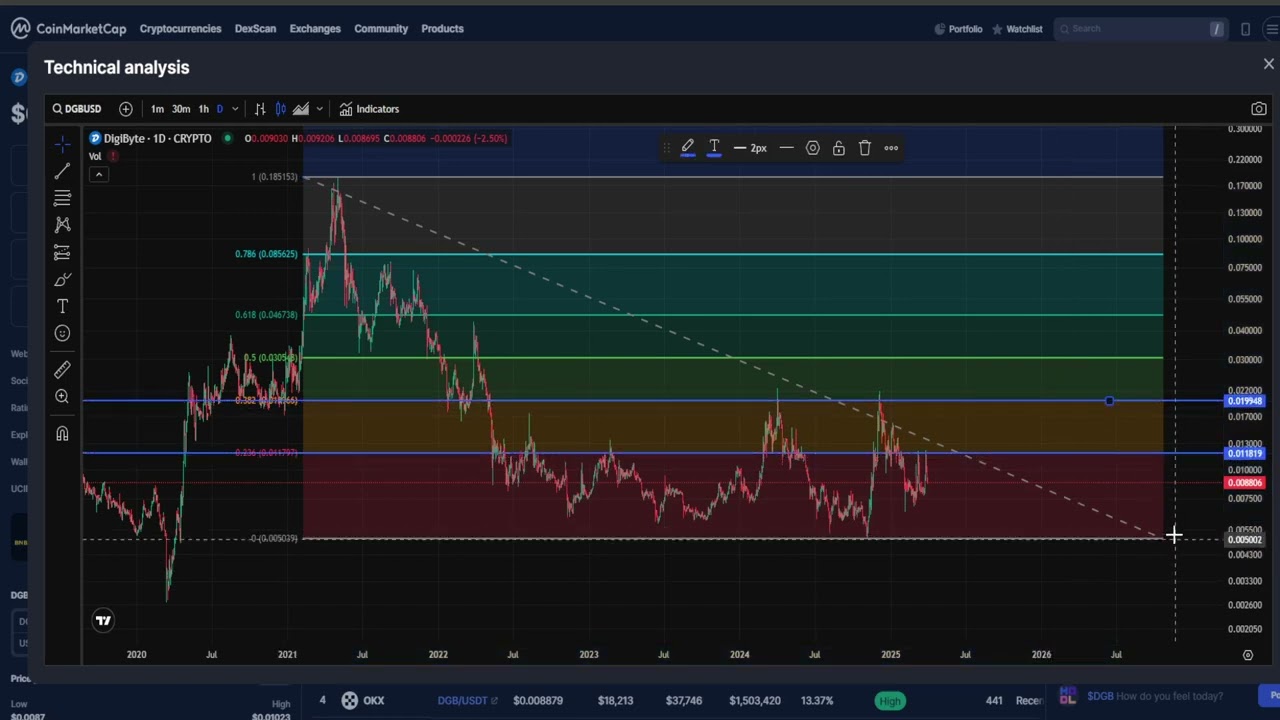Open the DGB/USDT market pair link
The image size is (1280, 720).
[x=467, y=701]
